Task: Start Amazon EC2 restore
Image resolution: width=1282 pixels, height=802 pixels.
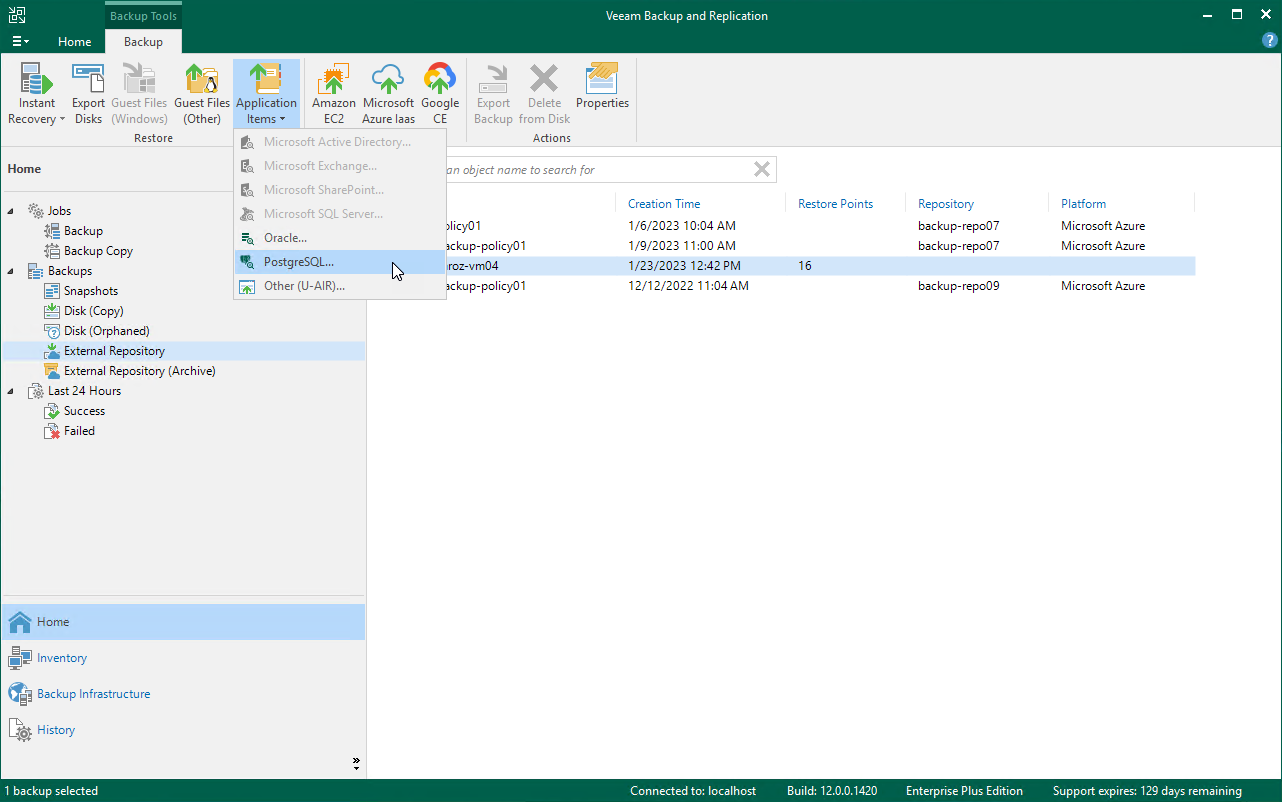Action: click(334, 94)
